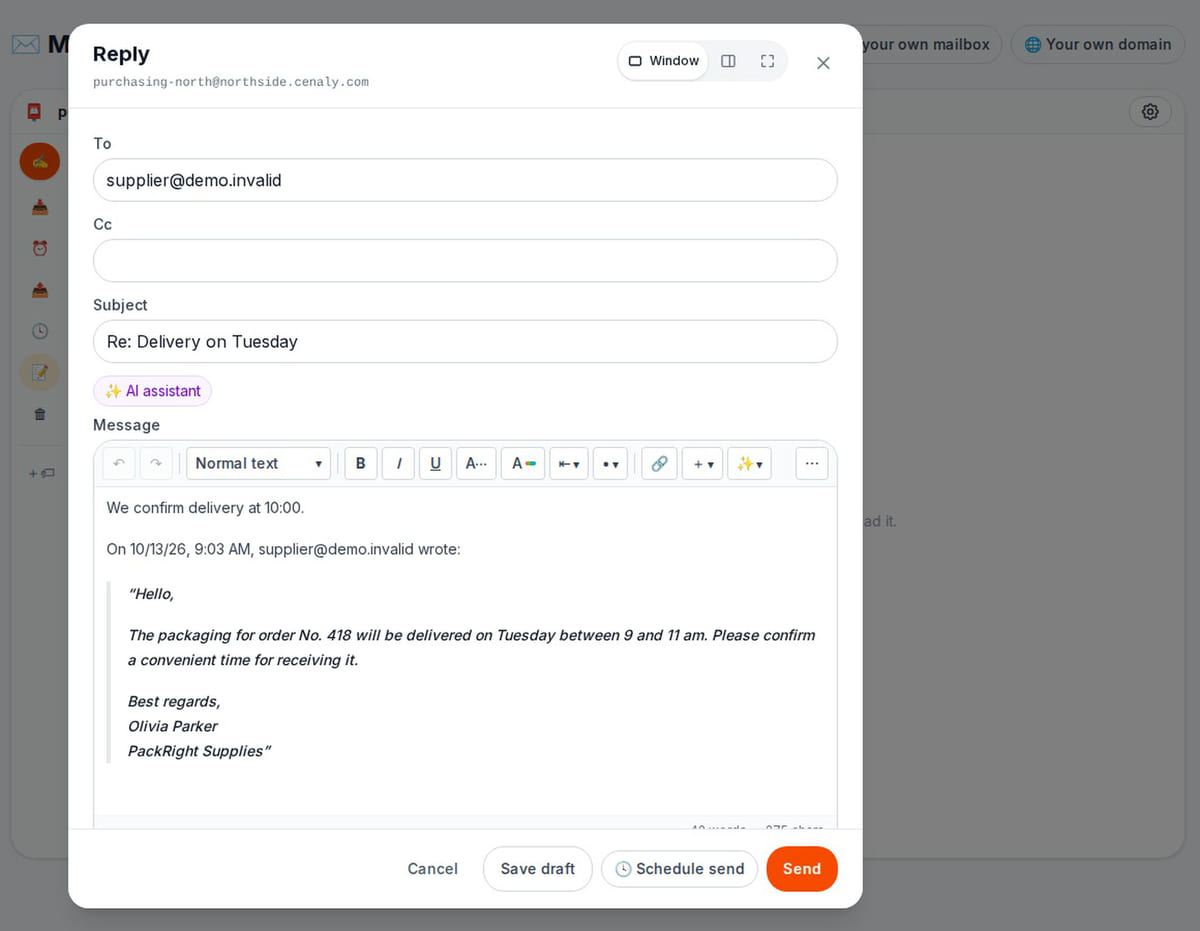This screenshot has height=931, width=1200.
Task: Click the To recipient field
Action: point(465,180)
